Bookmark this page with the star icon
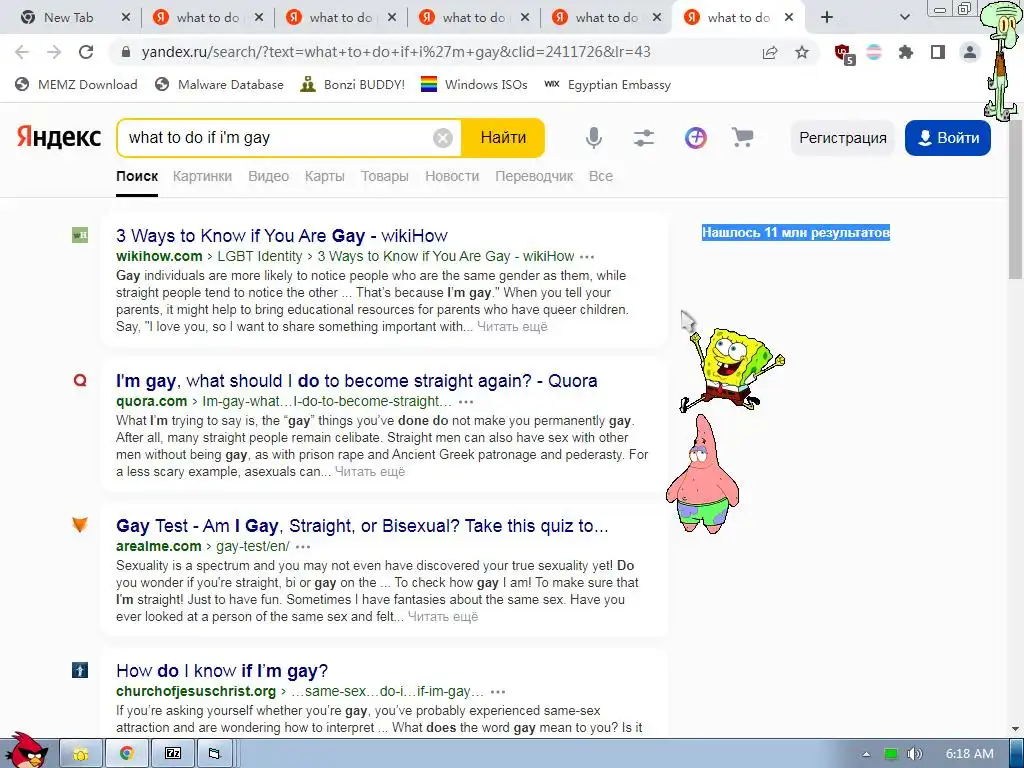Image resolution: width=1024 pixels, height=768 pixels. tap(802, 52)
